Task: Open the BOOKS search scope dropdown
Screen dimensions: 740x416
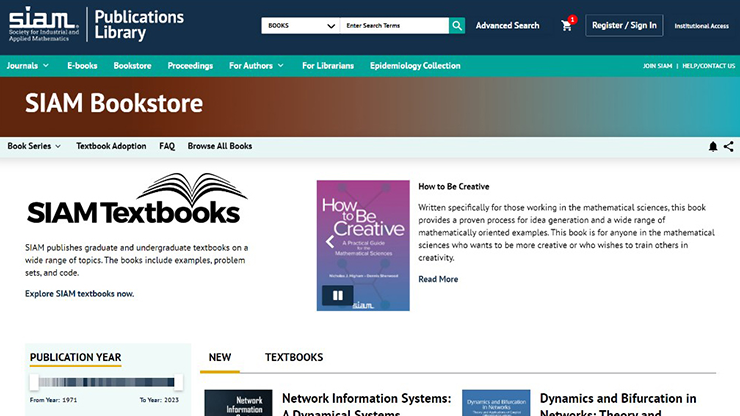Action: click(301, 25)
